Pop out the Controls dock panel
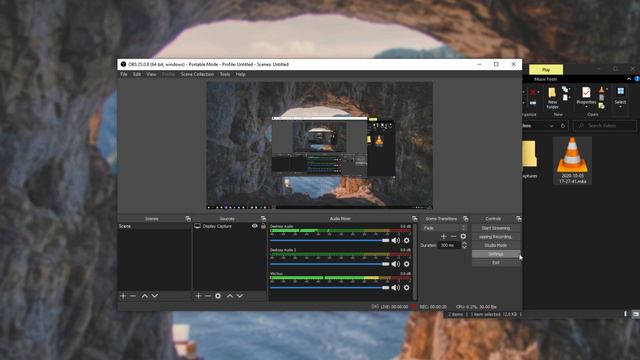 coord(519,219)
